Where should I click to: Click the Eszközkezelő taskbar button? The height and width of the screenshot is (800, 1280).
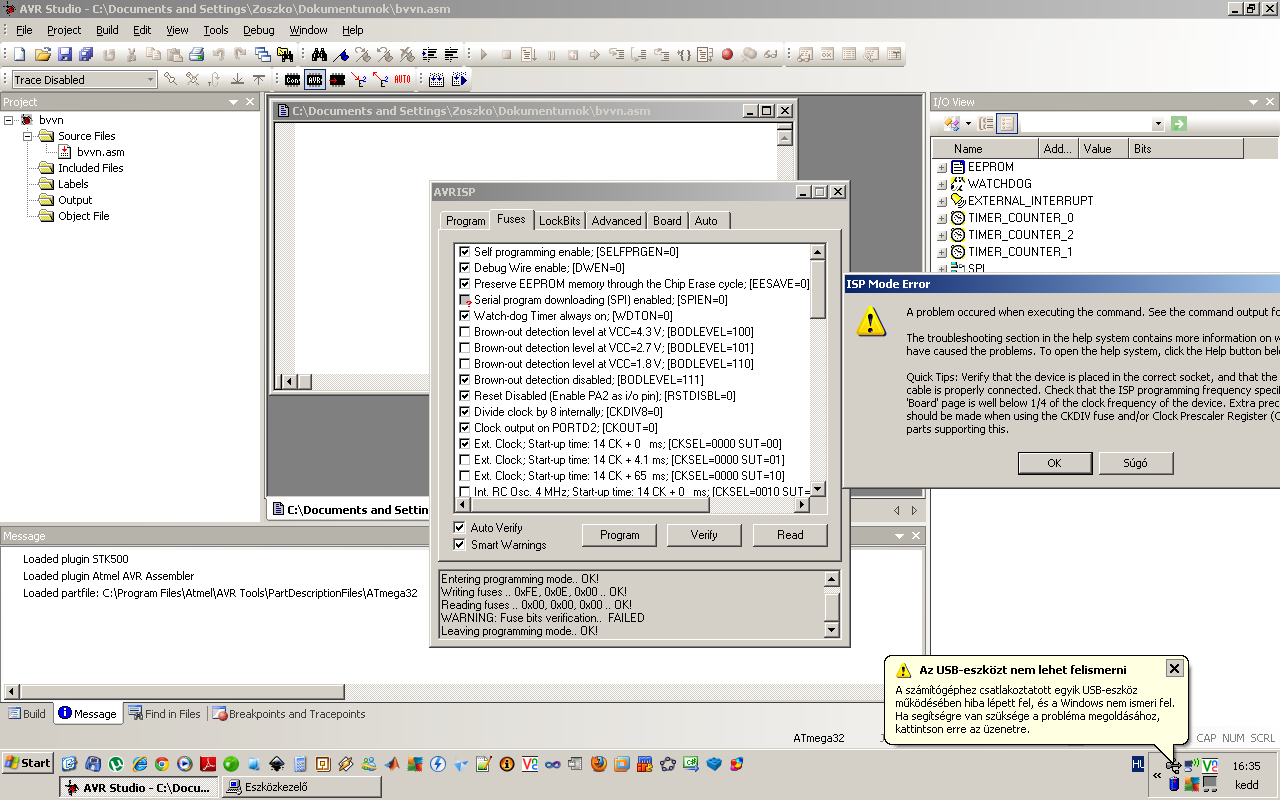[x=302, y=787]
